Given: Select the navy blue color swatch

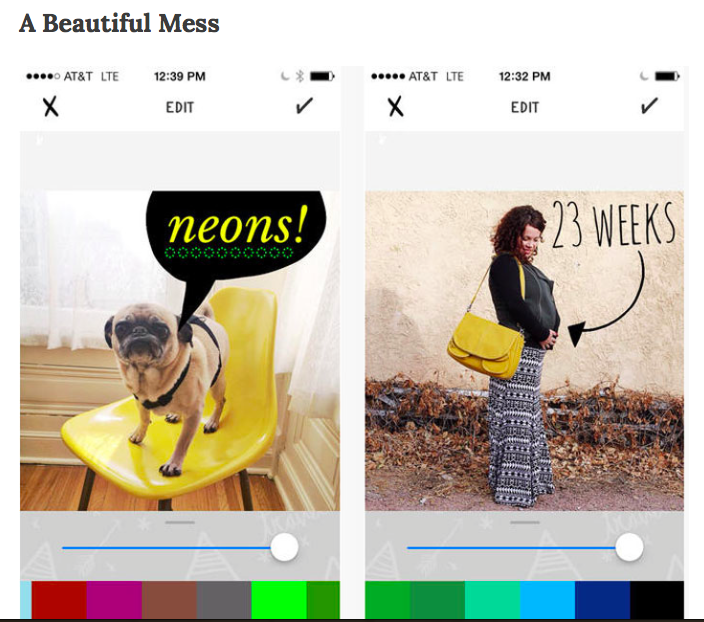Looking at the screenshot, I should (x=603, y=600).
